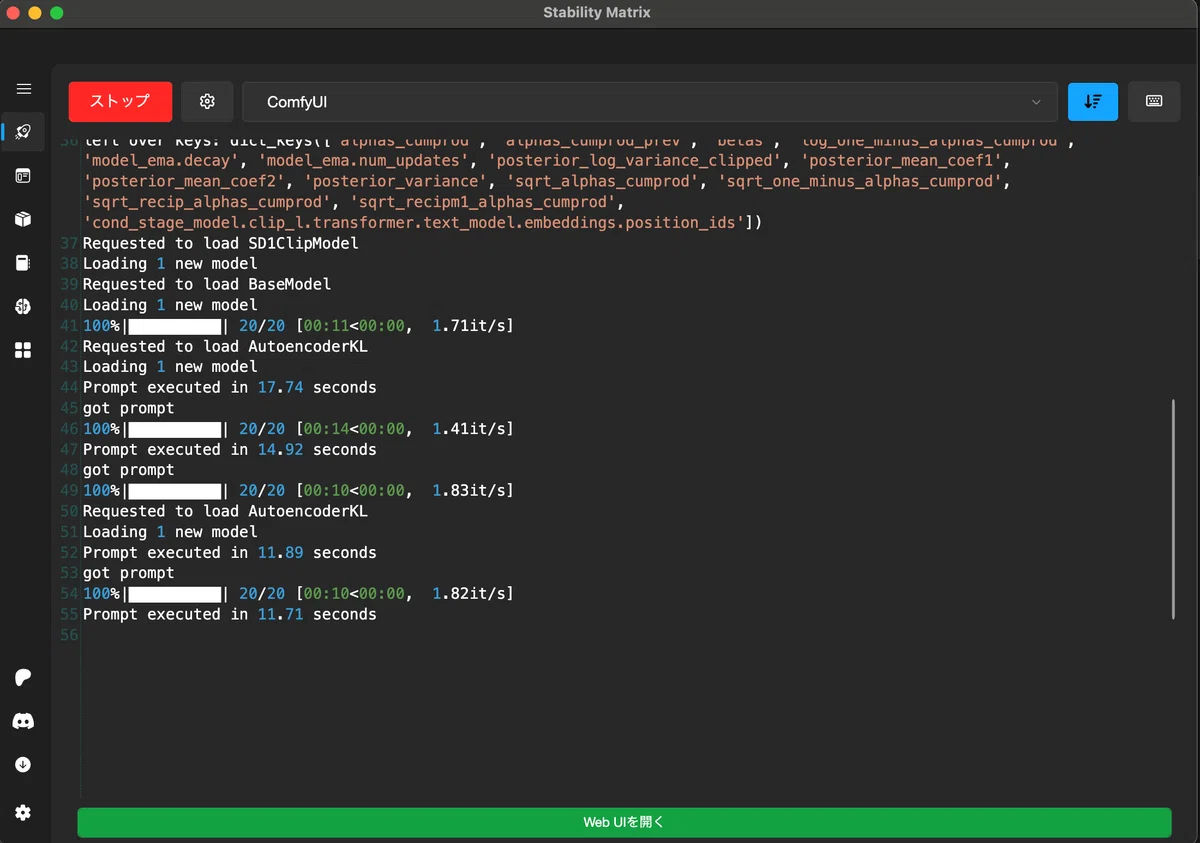
Task: Click line 53 'got prompt'
Action: pyautogui.click(x=128, y=572)
